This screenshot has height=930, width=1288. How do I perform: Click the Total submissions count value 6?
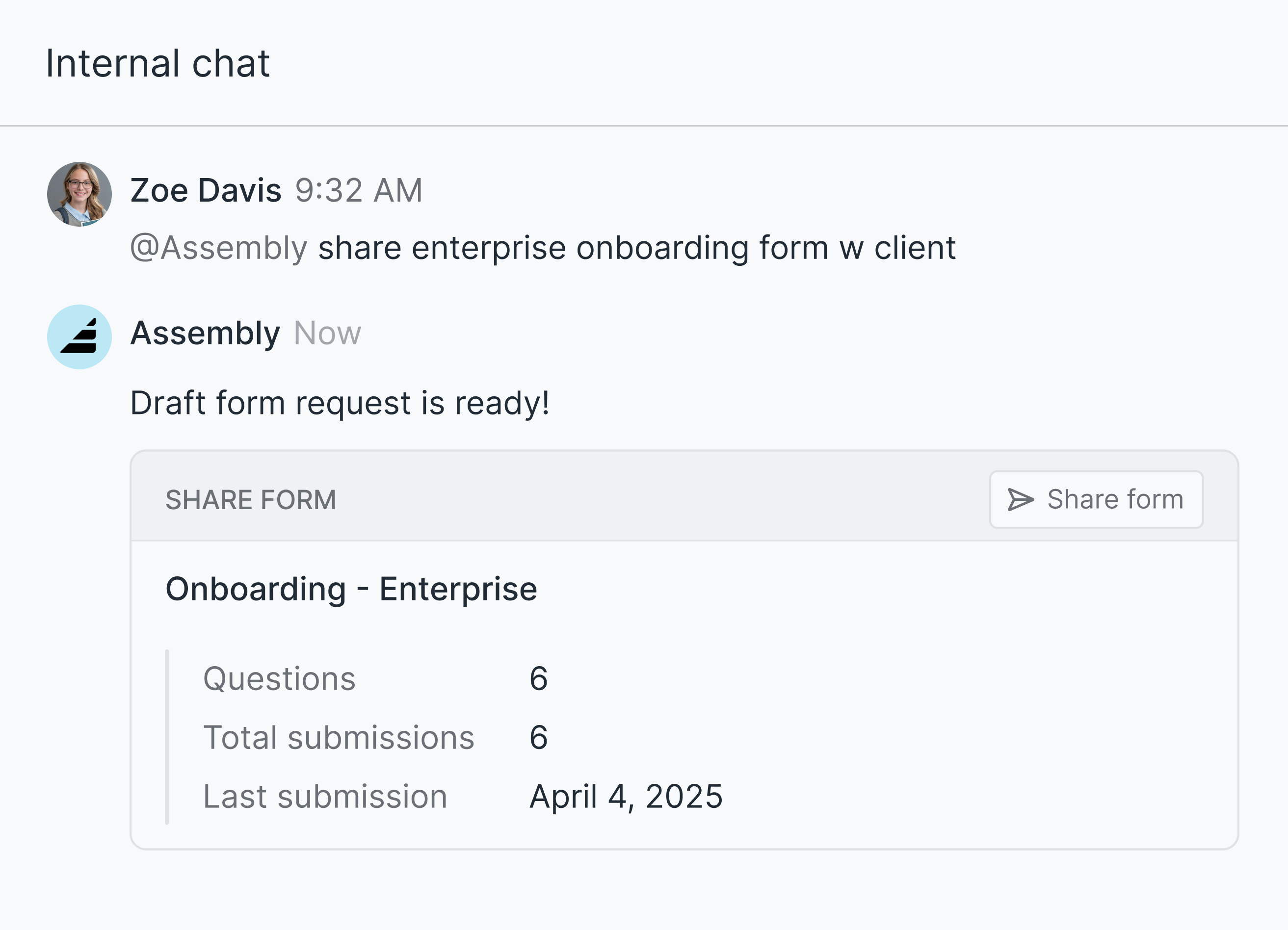tap(538, 738)
